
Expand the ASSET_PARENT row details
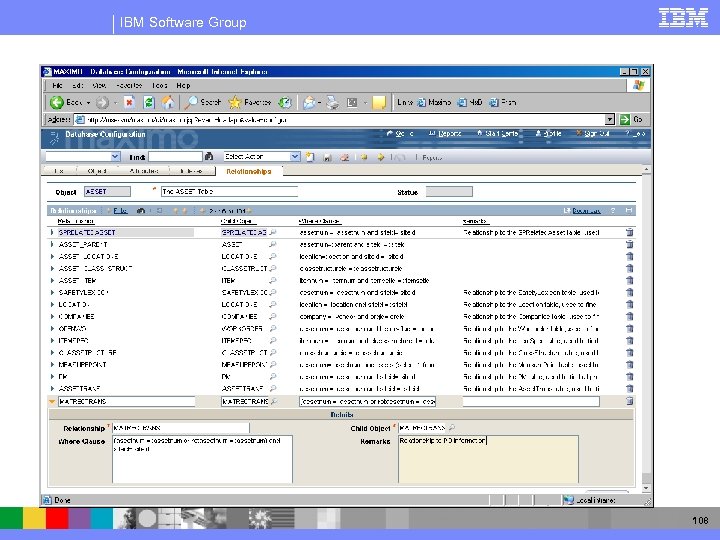tap(52, 244)
